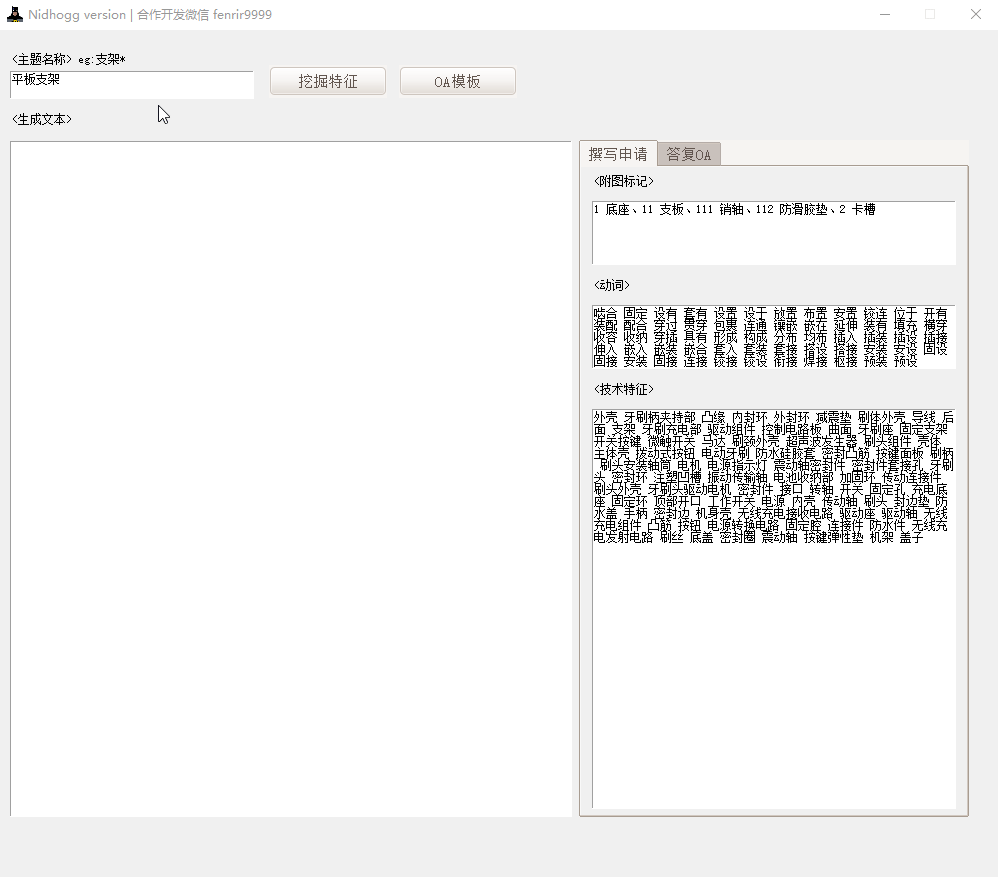Click 控制电路板 in the 技术特征 list
The width and height of the screenshot is (998, 877).
pyautogui.click(x=790, y=429)
